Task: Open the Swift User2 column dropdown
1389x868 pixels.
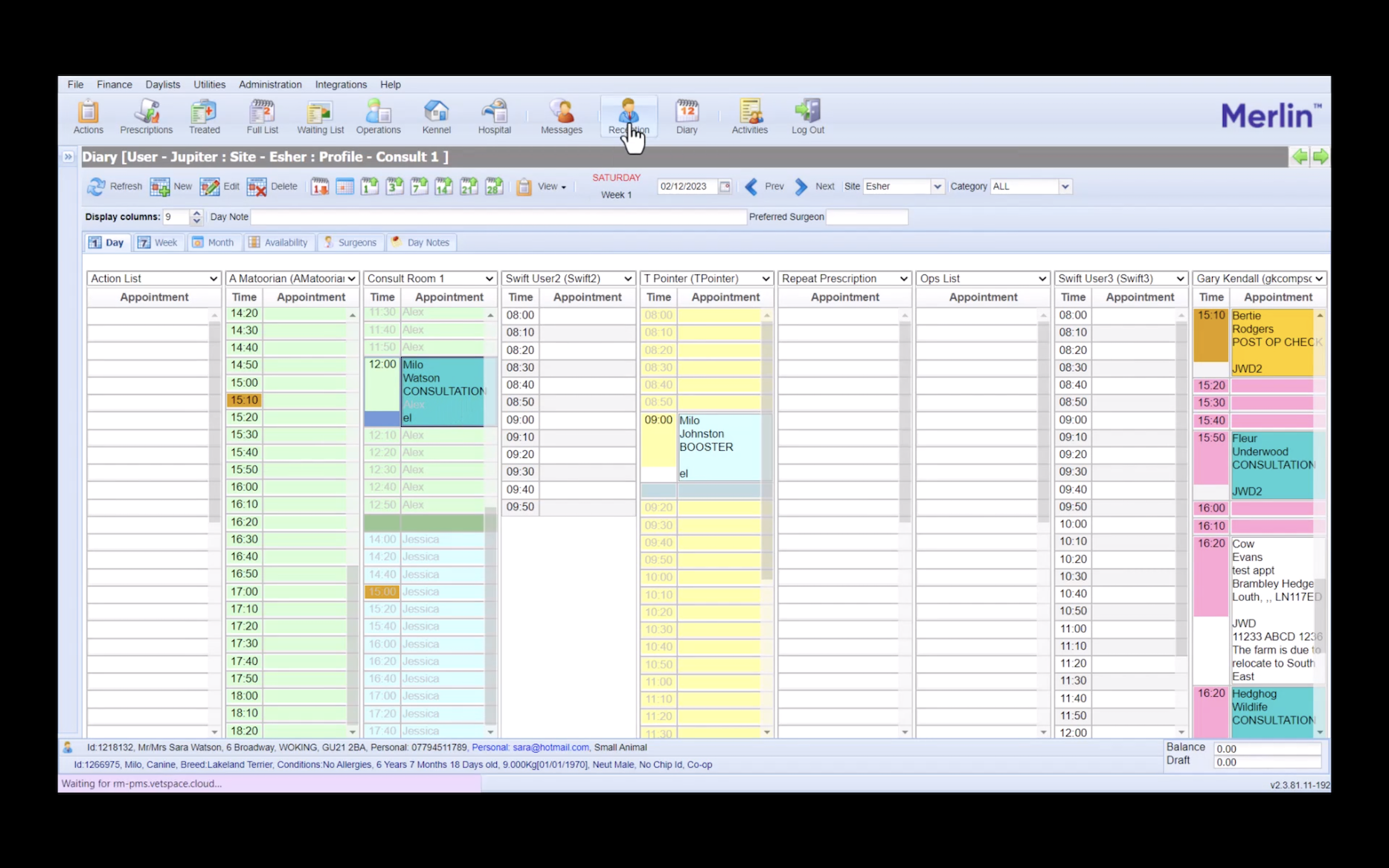Action: [x=568, y=278]
